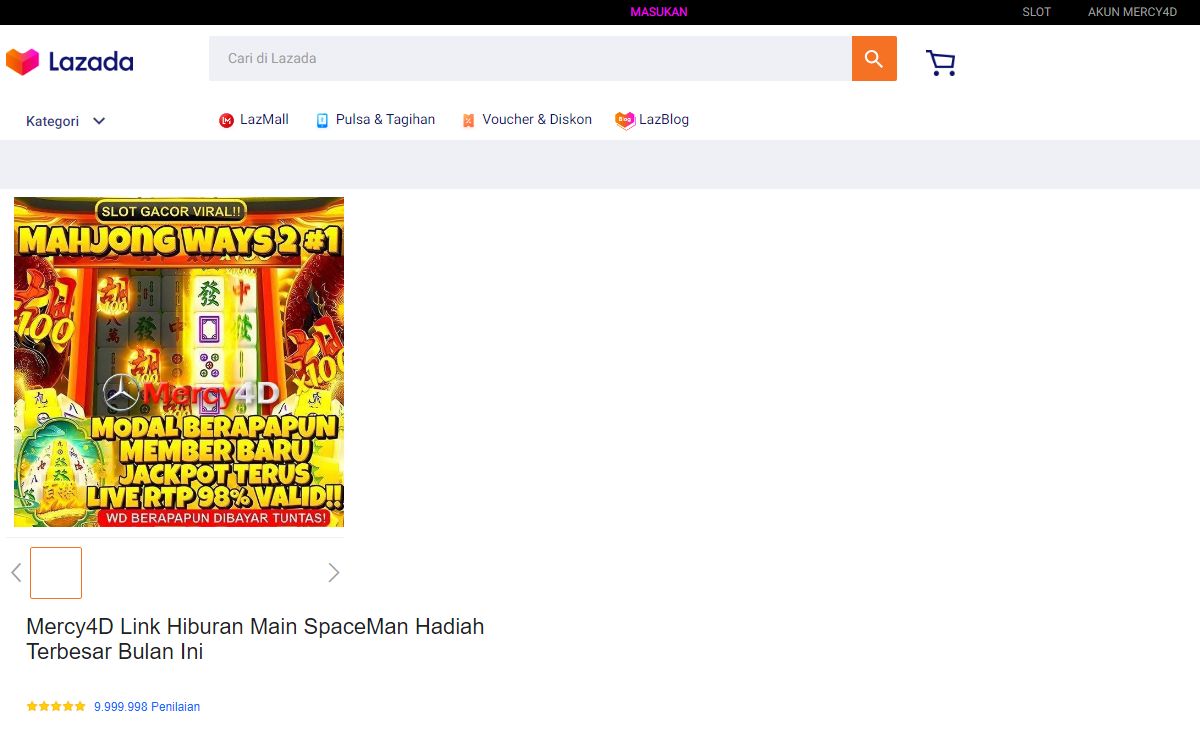This screenshot has width=1200, height=740.
Task: Open AKUN MERCY4D top bar link
Action: [x=1133, y=12]
